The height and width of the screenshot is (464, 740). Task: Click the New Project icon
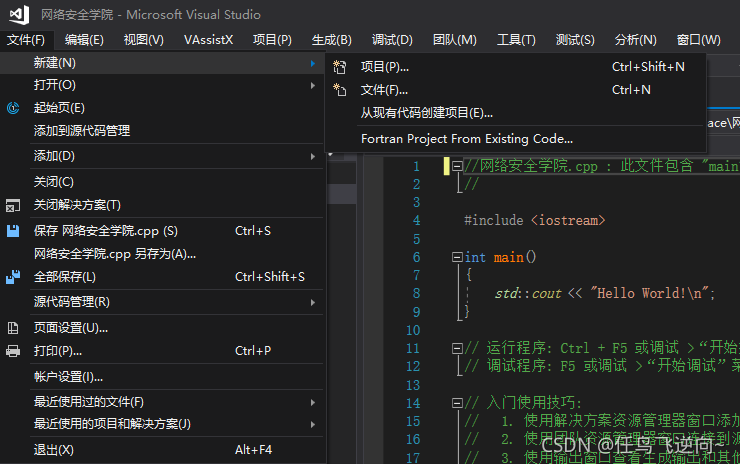click(339, 67)
